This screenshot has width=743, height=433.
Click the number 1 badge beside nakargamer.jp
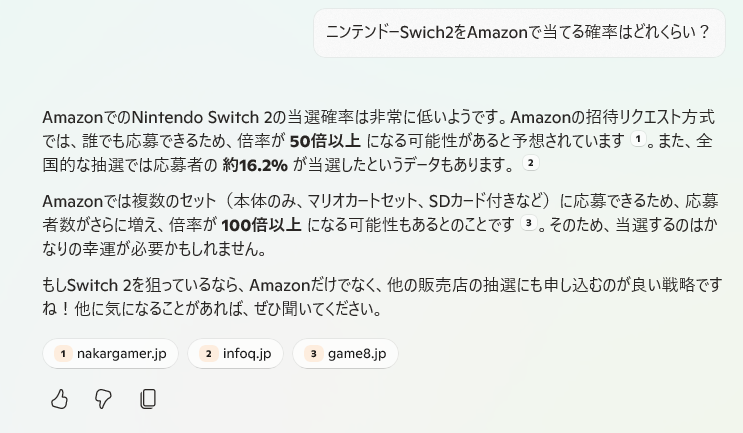(63, 353)
